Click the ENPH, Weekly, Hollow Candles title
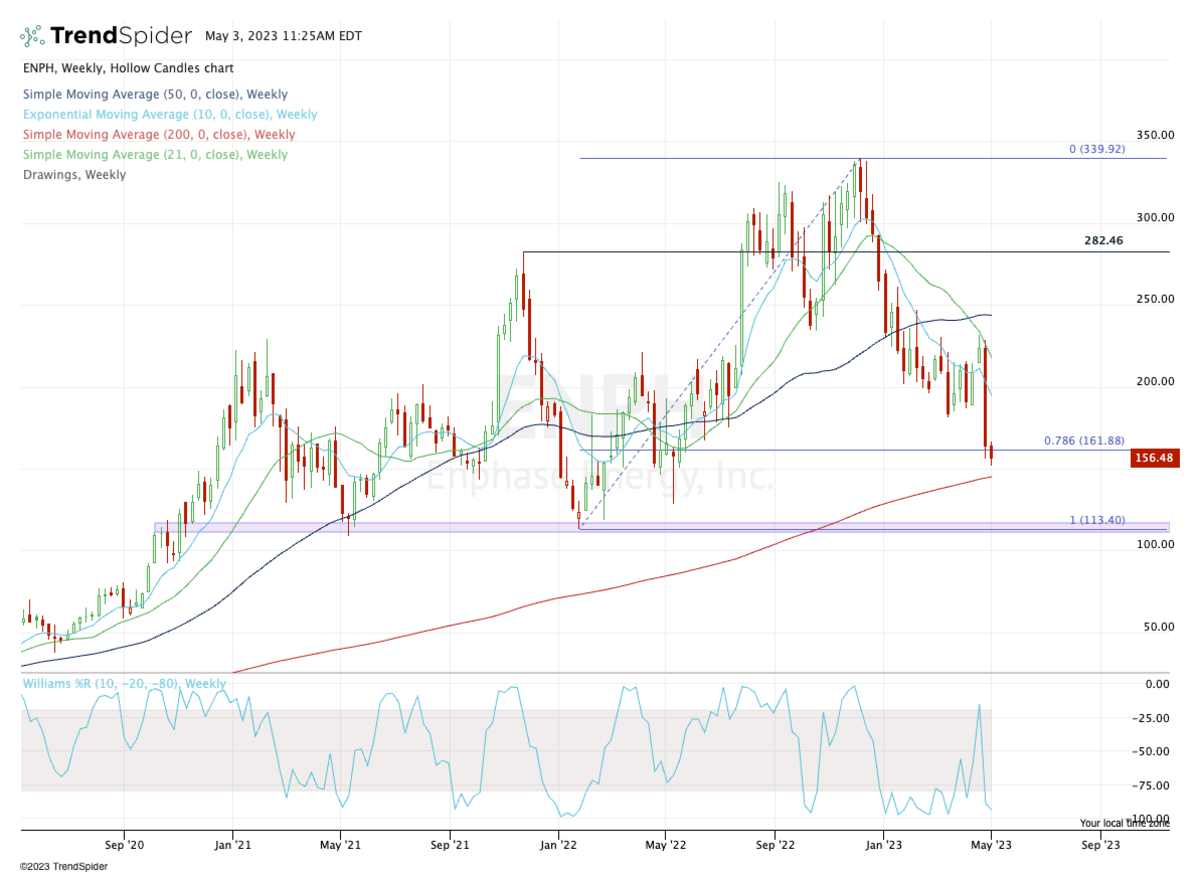 (x=128, y=68)
